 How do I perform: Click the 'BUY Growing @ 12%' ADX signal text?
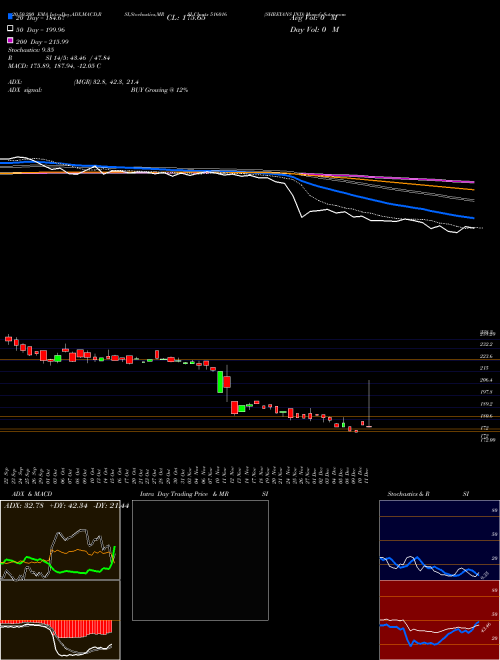click(159, 90)
